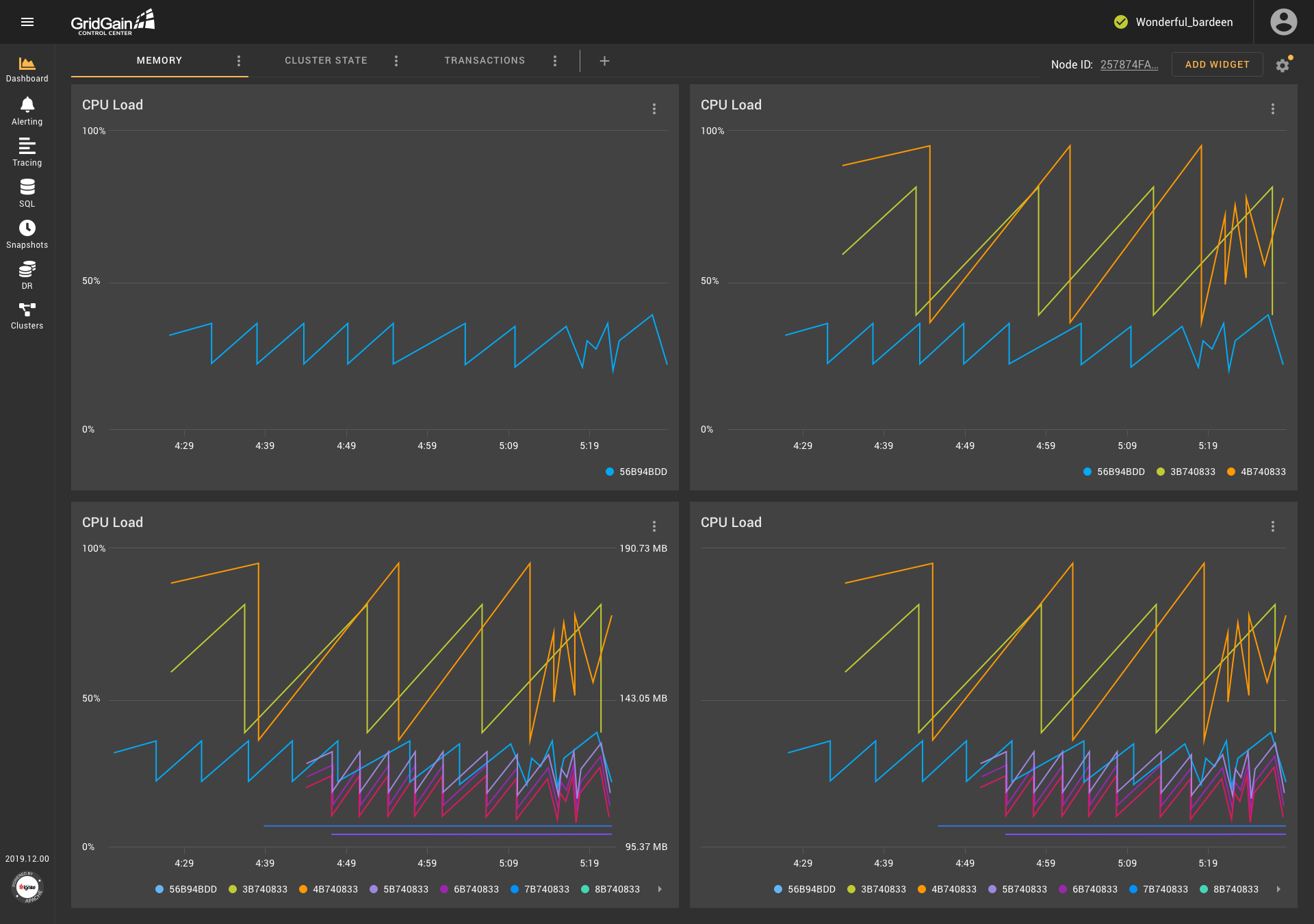
Task: Open options of bottom-left CPU Load widget
Action: click(x=654, y=526)
